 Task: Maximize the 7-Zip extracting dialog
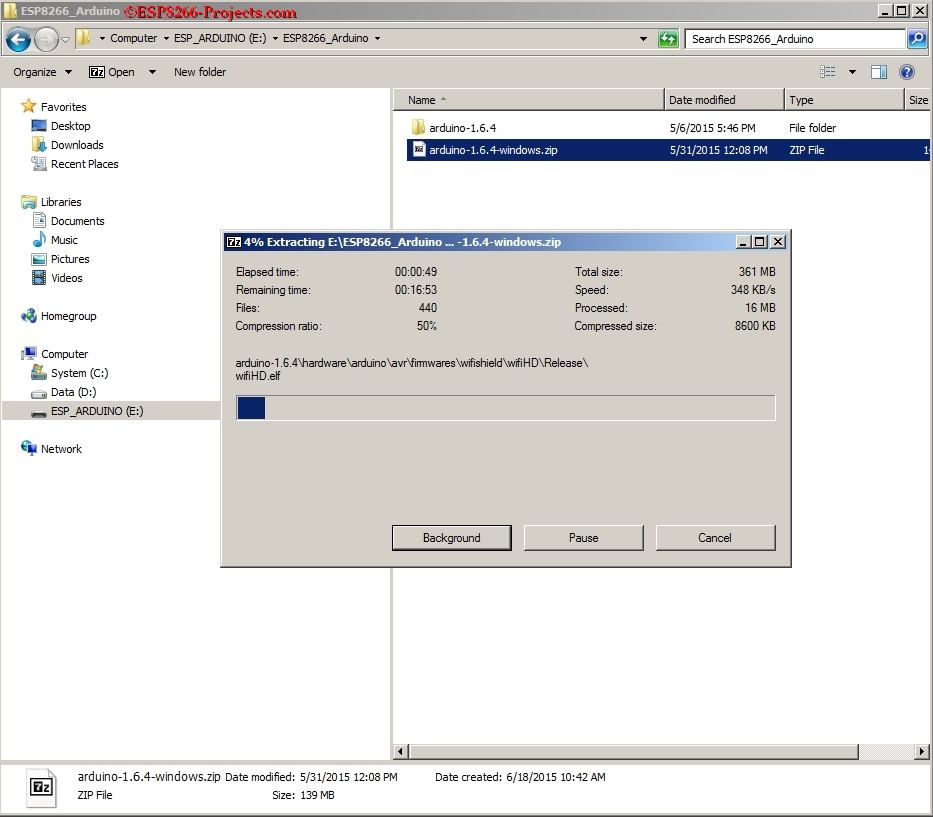[759, 242]
